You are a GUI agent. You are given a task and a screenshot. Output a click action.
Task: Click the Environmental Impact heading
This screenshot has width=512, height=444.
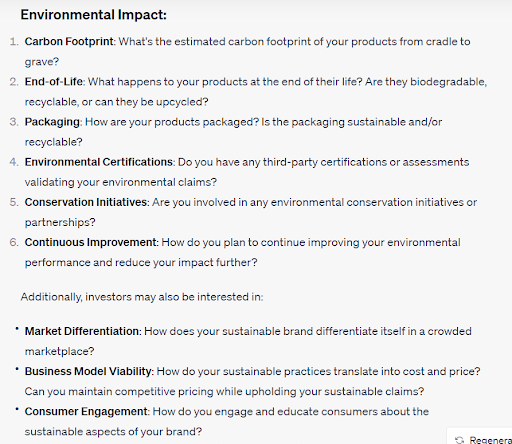click(x=94, y=15)
